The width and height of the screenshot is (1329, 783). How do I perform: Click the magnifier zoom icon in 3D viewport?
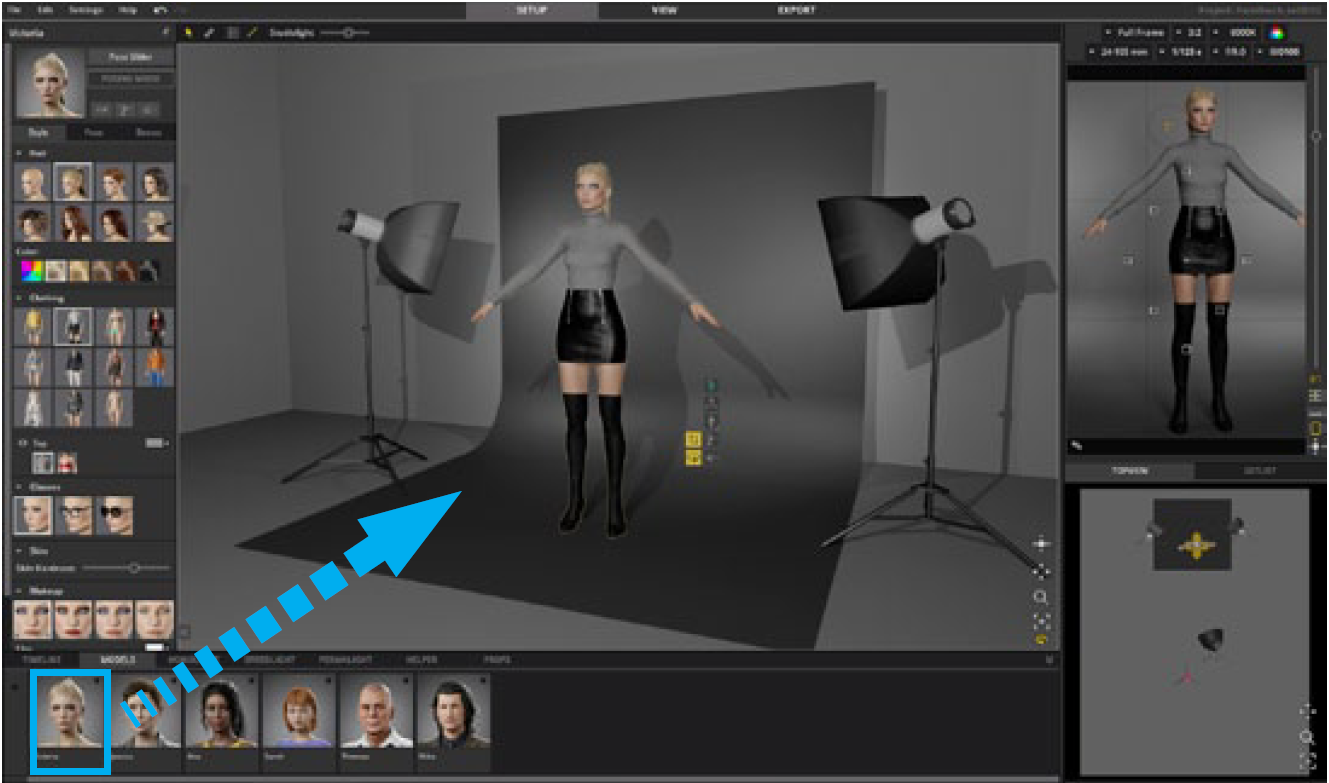[x=1041, y=597]
